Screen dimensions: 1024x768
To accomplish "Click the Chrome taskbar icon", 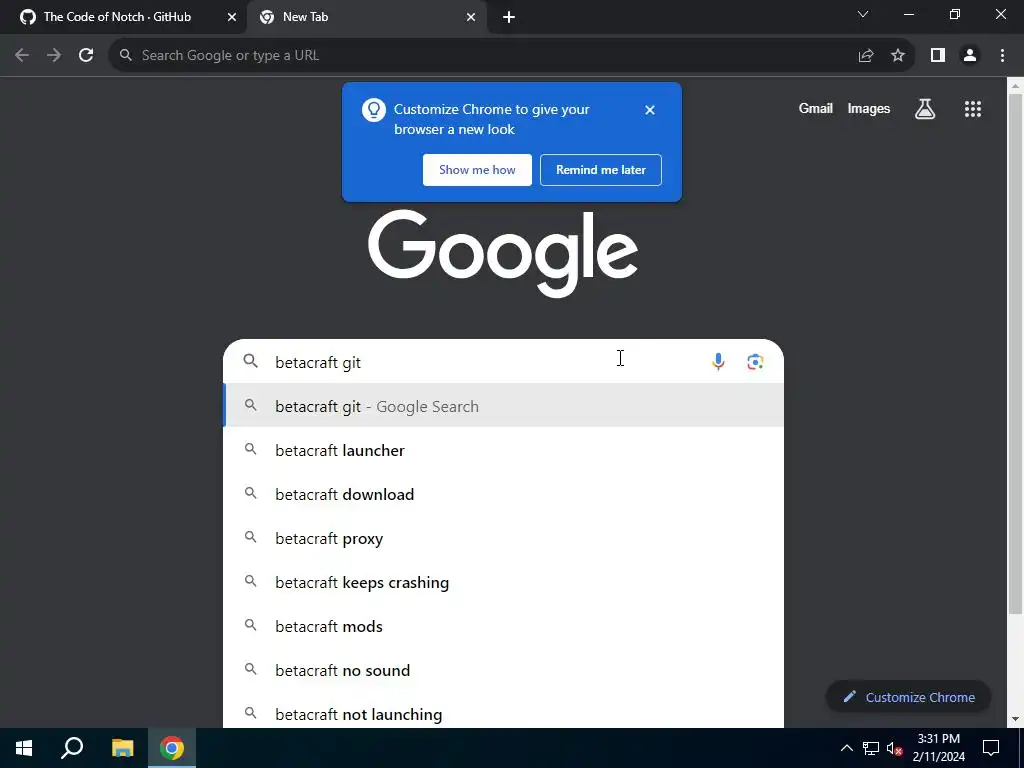I will [x=172, y=748].
